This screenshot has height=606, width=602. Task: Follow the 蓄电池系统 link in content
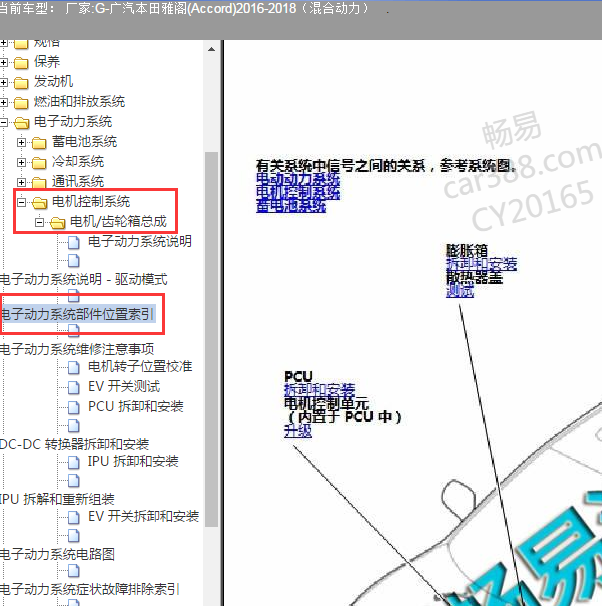[291, 205]
